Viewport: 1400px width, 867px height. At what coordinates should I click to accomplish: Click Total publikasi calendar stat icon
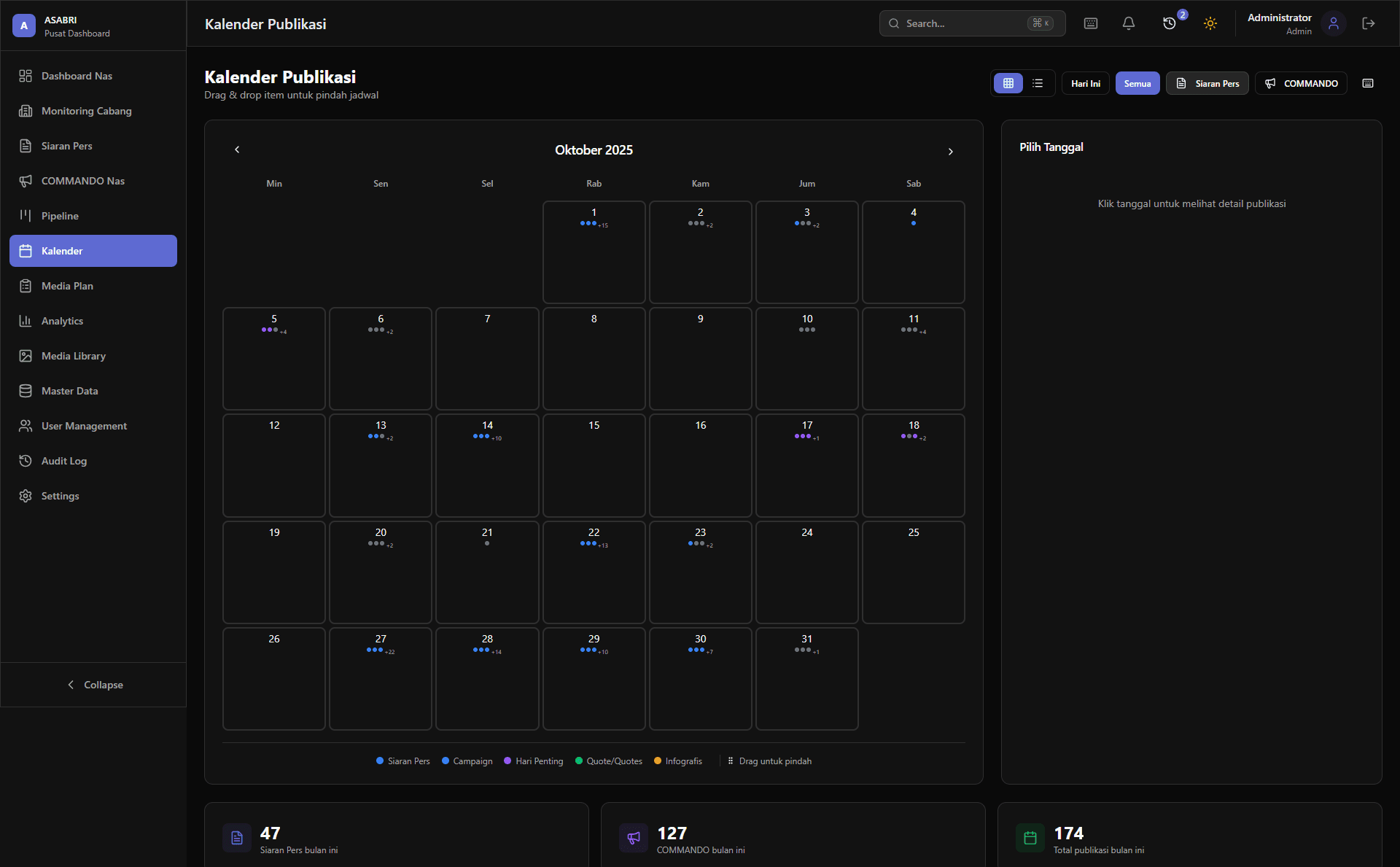(1030, 839)
